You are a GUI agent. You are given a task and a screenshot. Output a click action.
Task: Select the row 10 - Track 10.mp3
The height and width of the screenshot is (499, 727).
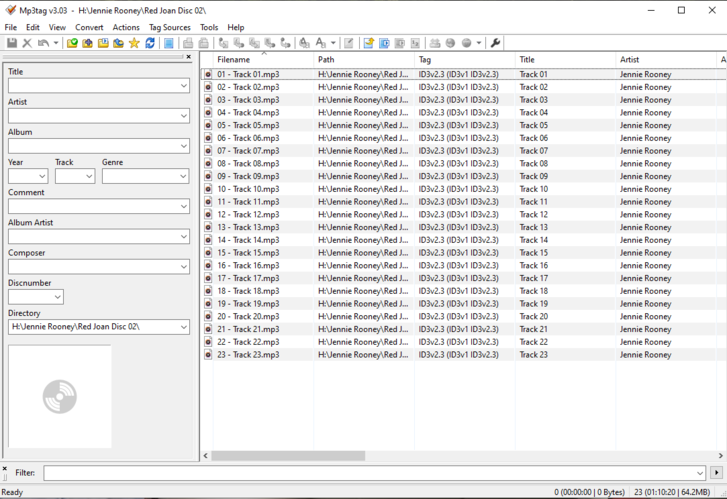pyautogui.click(x=464, y=189)
